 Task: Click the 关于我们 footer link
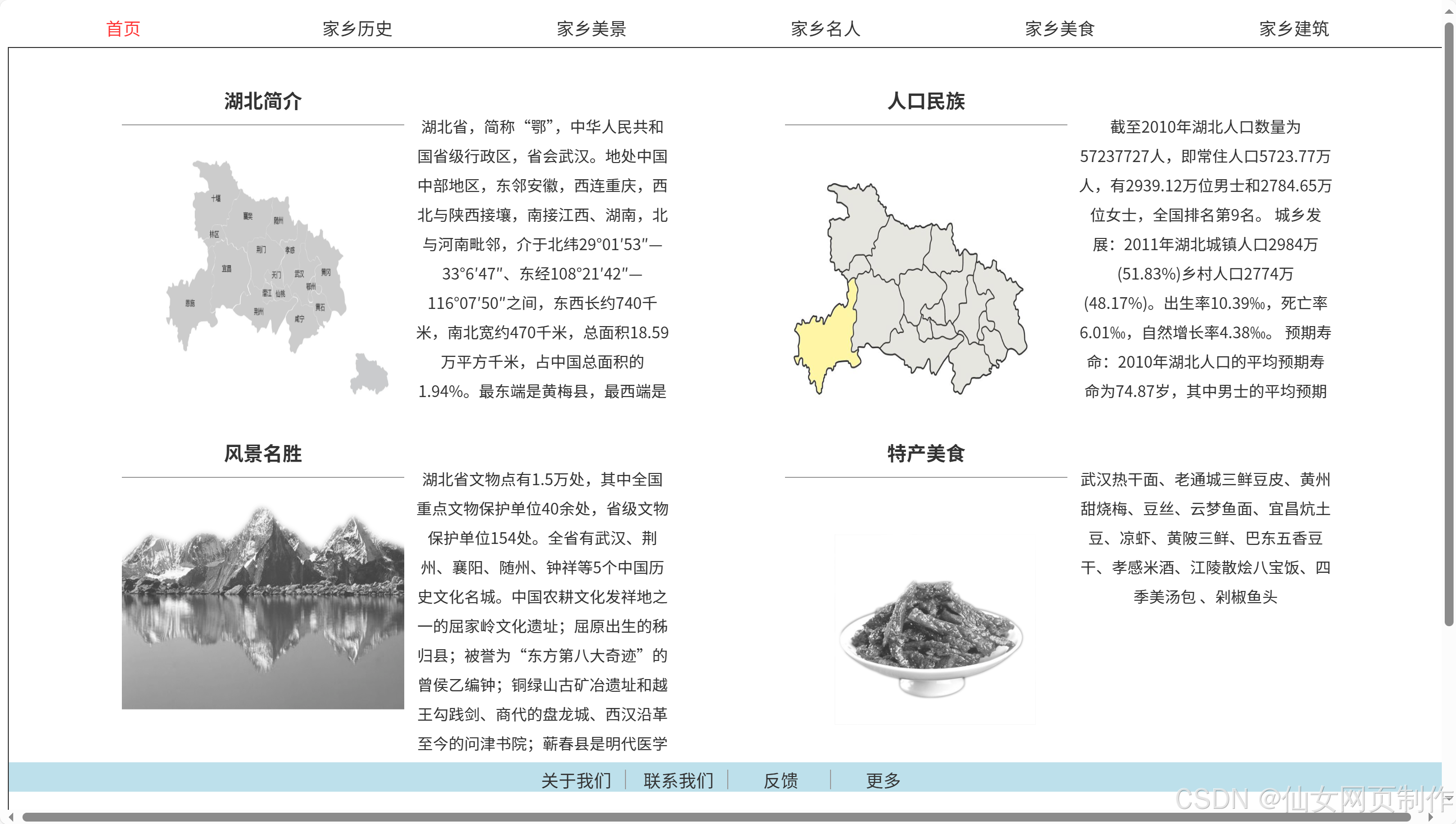(577, 780)
